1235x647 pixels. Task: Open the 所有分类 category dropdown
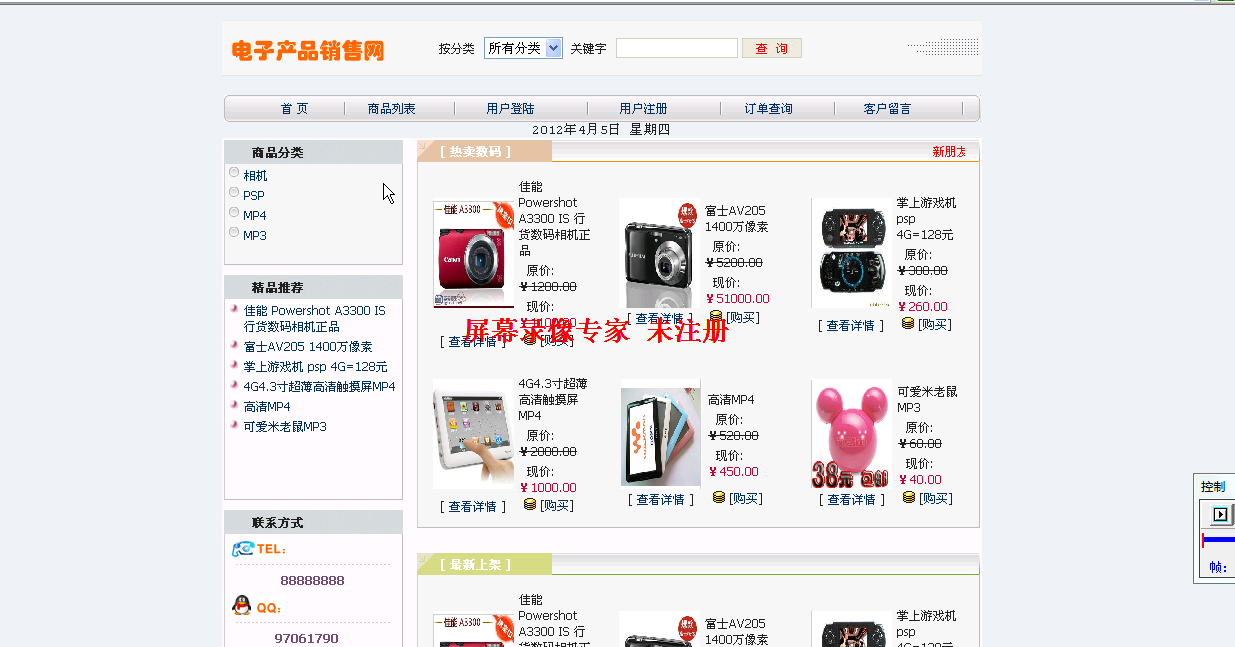pyautogui.click(x=523, y=48)
